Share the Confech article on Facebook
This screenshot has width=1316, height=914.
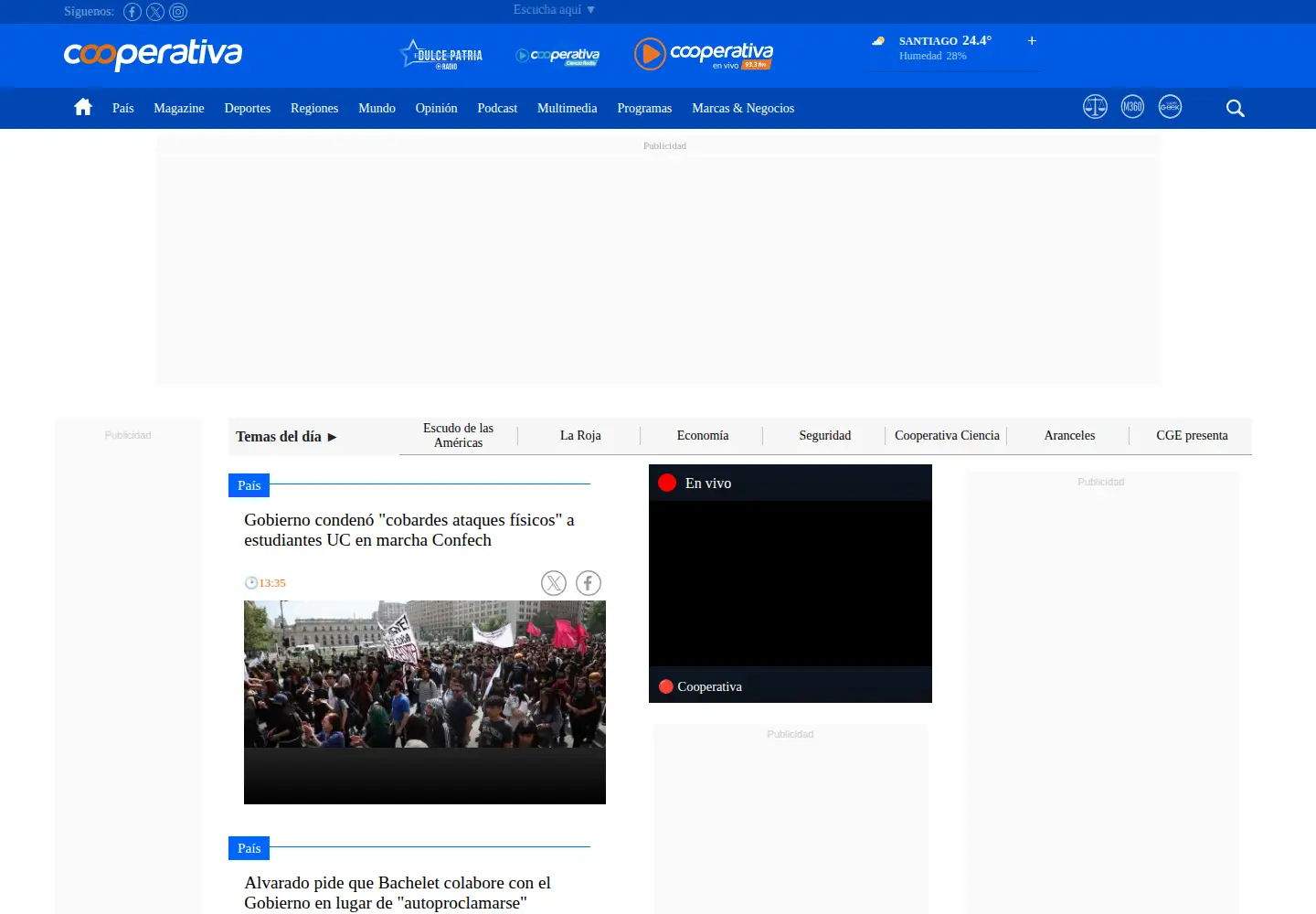click(589, 583)
